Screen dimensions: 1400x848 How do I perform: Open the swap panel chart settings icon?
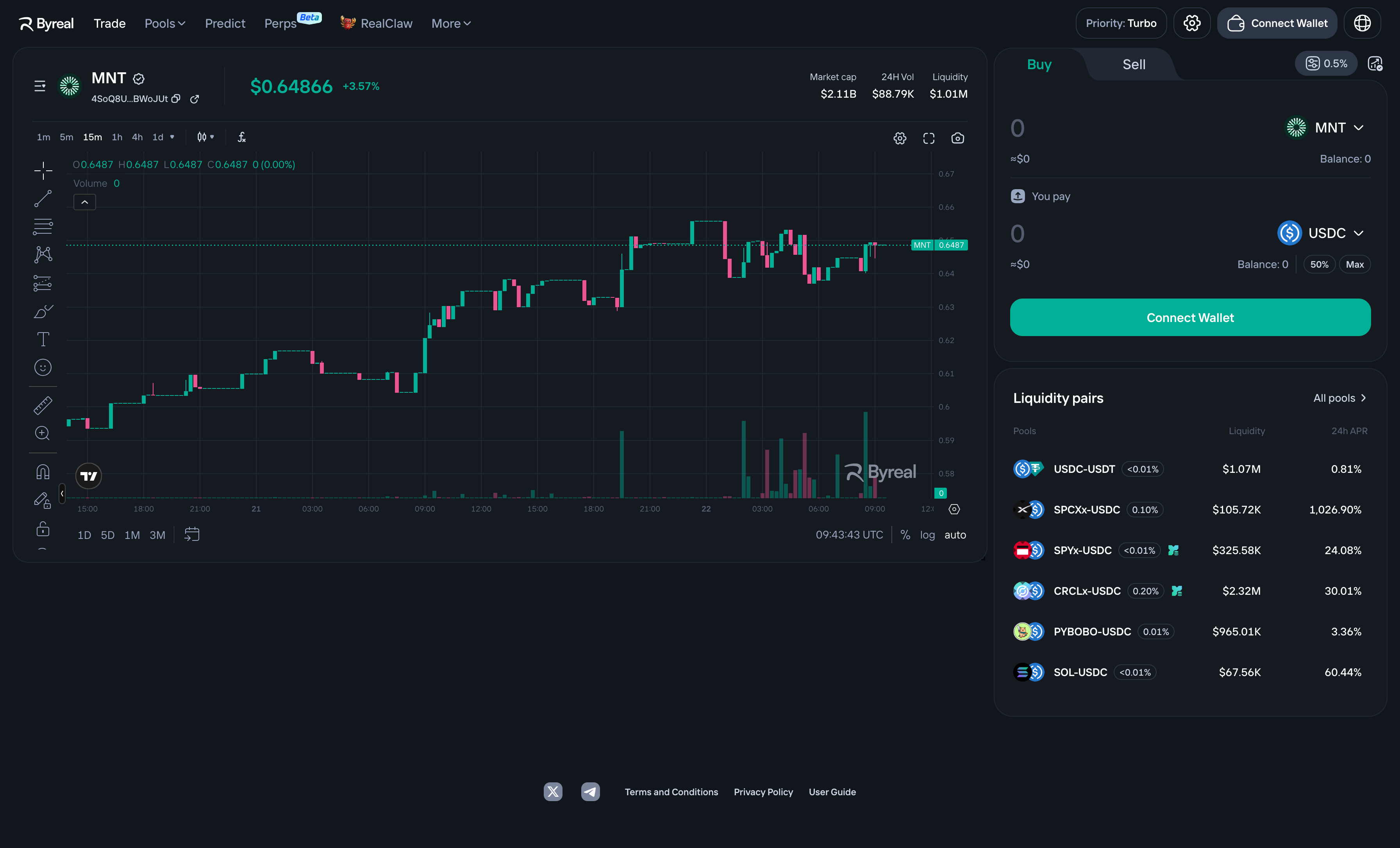click(1375, 64)
